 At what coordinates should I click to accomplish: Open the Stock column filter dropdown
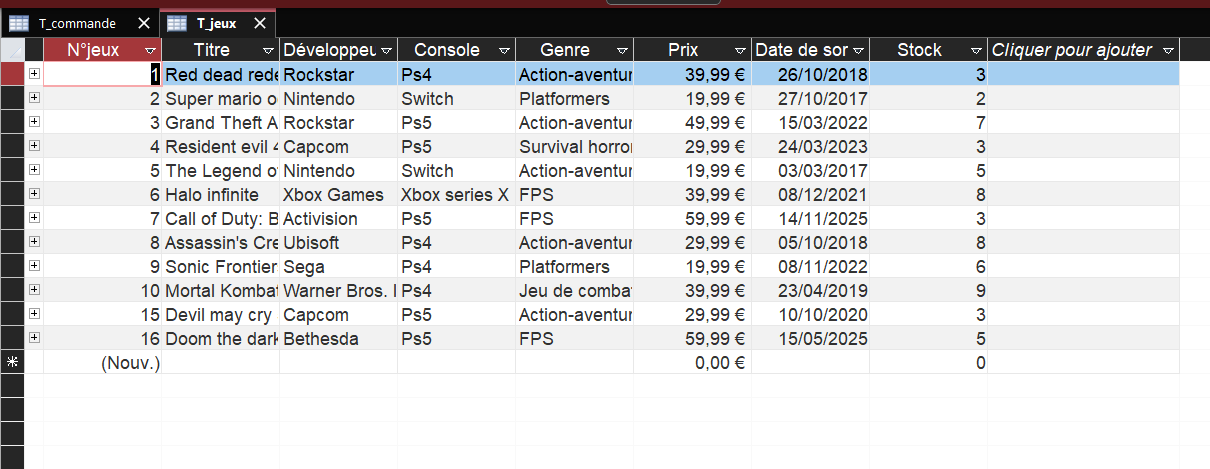976,50
